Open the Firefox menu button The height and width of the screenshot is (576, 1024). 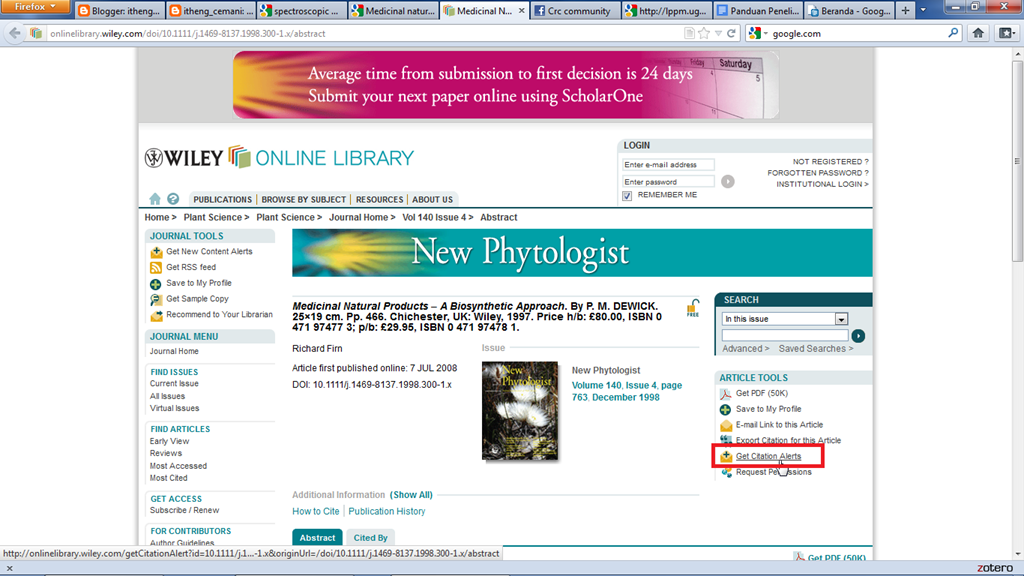(35, 7)
